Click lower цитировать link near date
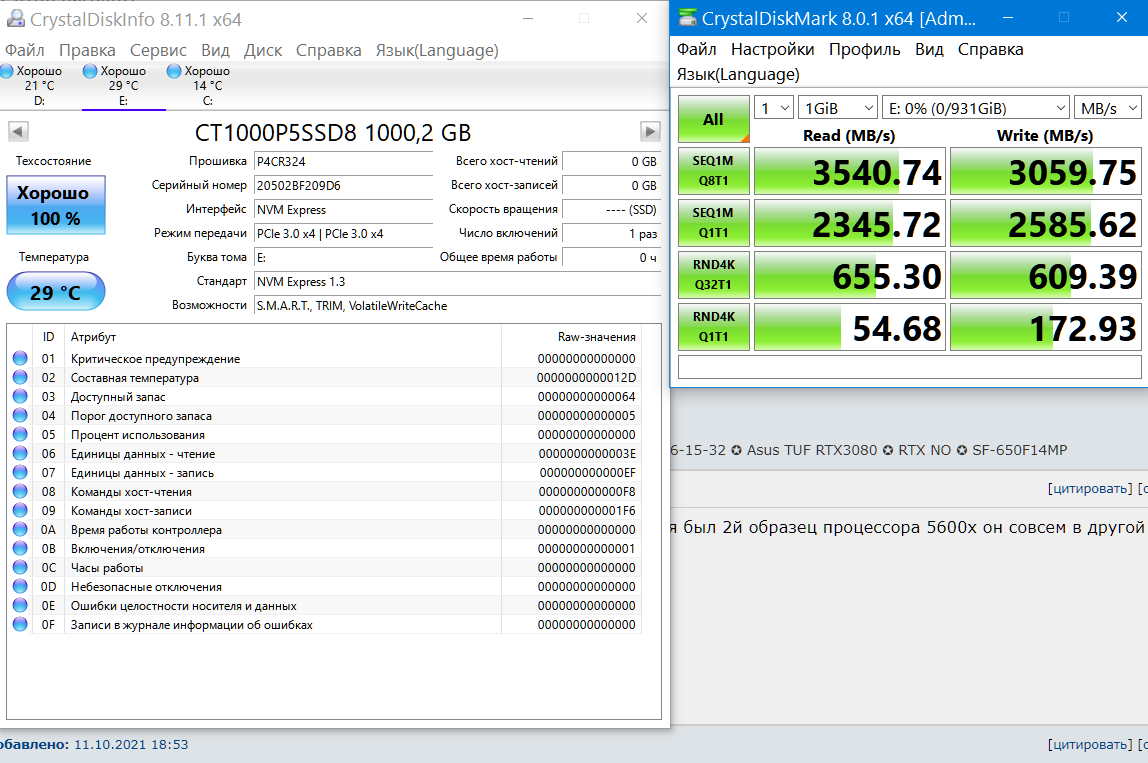 click(1090, 745)
